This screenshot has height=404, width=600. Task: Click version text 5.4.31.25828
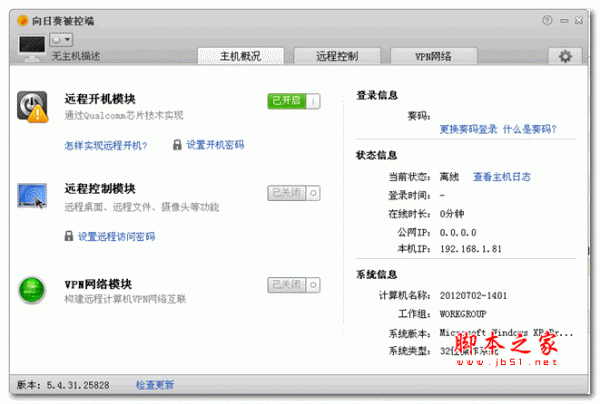(78, 385)
